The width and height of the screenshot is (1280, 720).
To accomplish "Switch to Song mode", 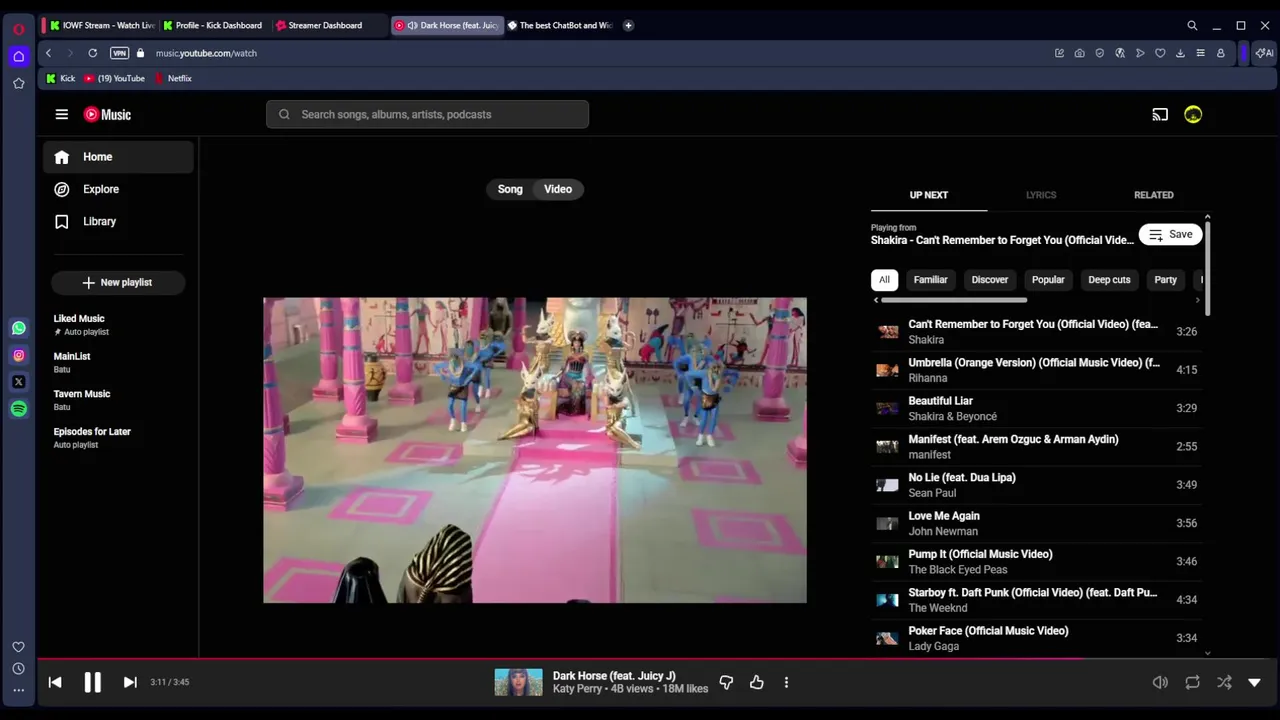I will 510,189.
